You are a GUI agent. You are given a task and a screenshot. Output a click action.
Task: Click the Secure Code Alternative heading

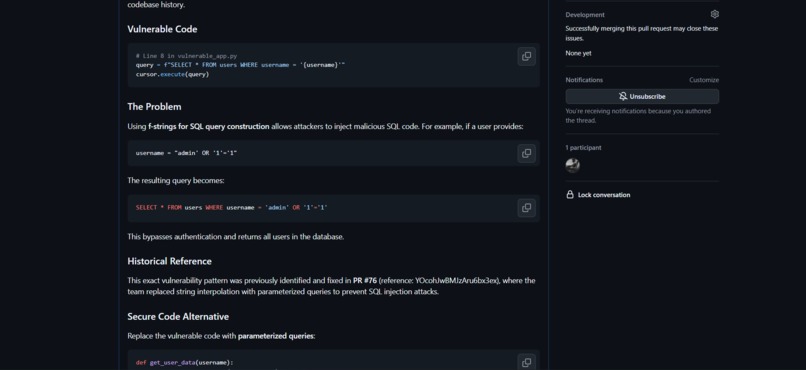point(178,317)
